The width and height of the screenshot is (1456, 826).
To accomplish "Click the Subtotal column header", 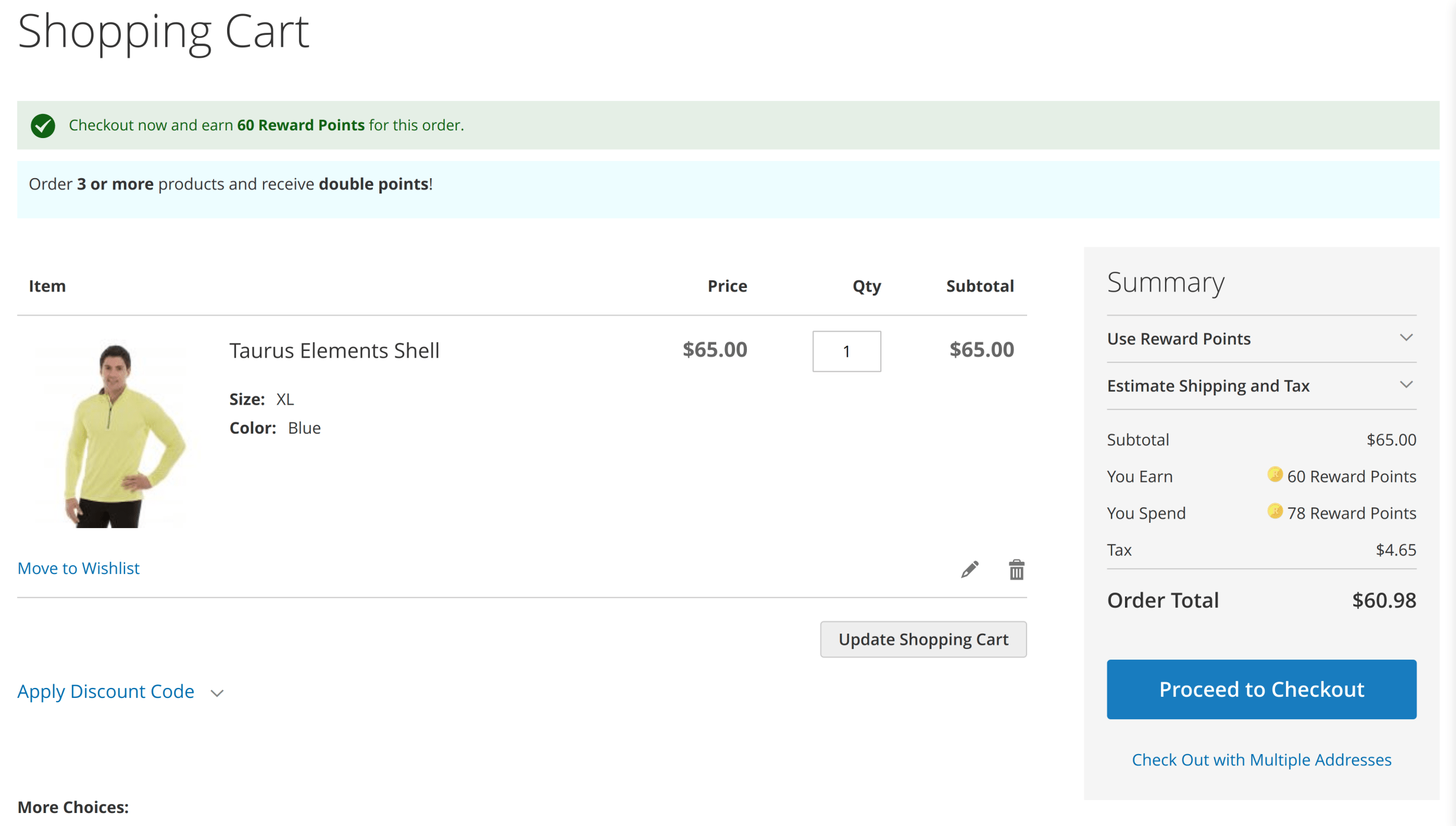I will point(980,286).
